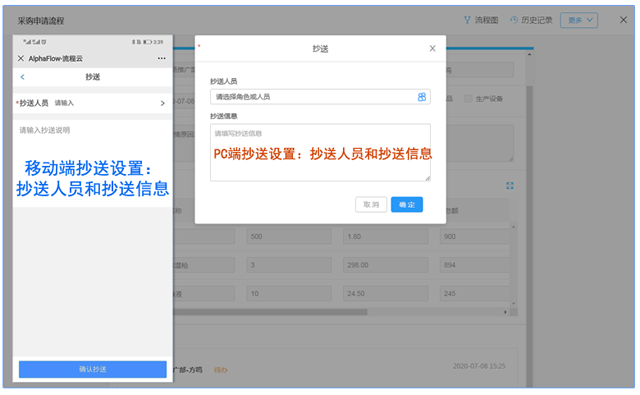The width and height of the screenshot is (640, 395).
Task: Tap X beside AlphaFlow-流程云 on mobile
Action: coord(20,58)
